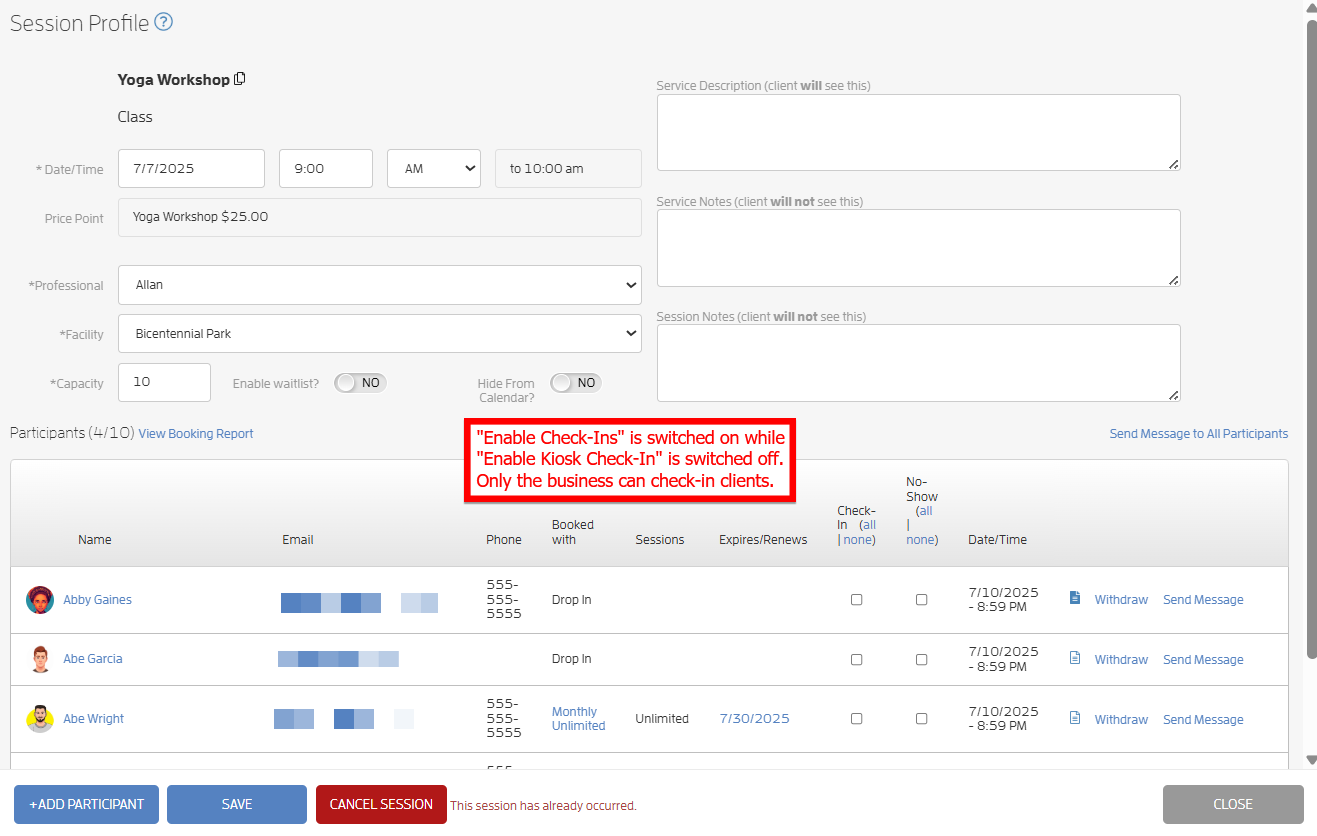1317x836 pixels.
Task: Copy the Yoga Workshop session icon
Action: (240, 79)
